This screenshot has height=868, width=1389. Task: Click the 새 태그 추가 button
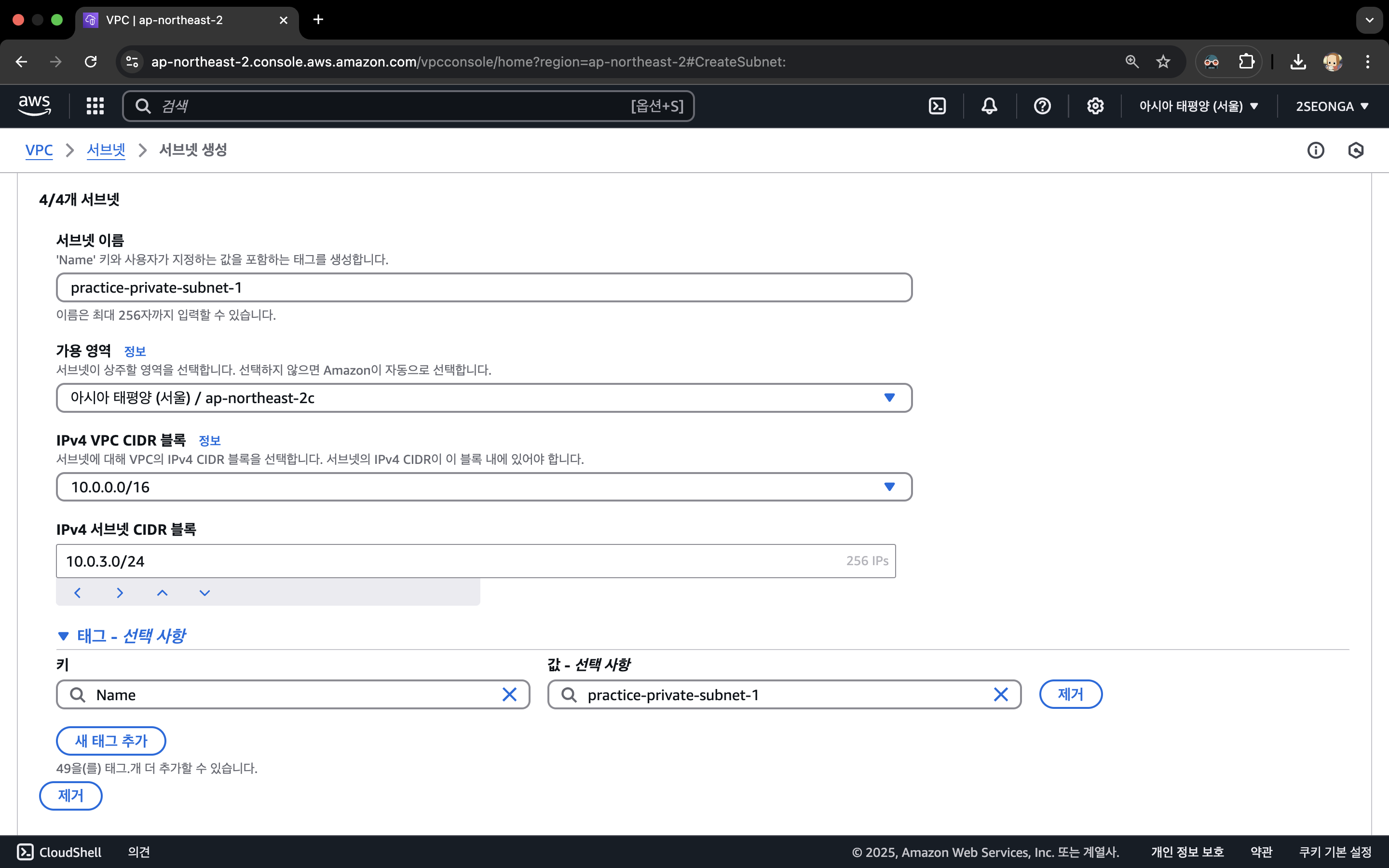pos(111,741)
